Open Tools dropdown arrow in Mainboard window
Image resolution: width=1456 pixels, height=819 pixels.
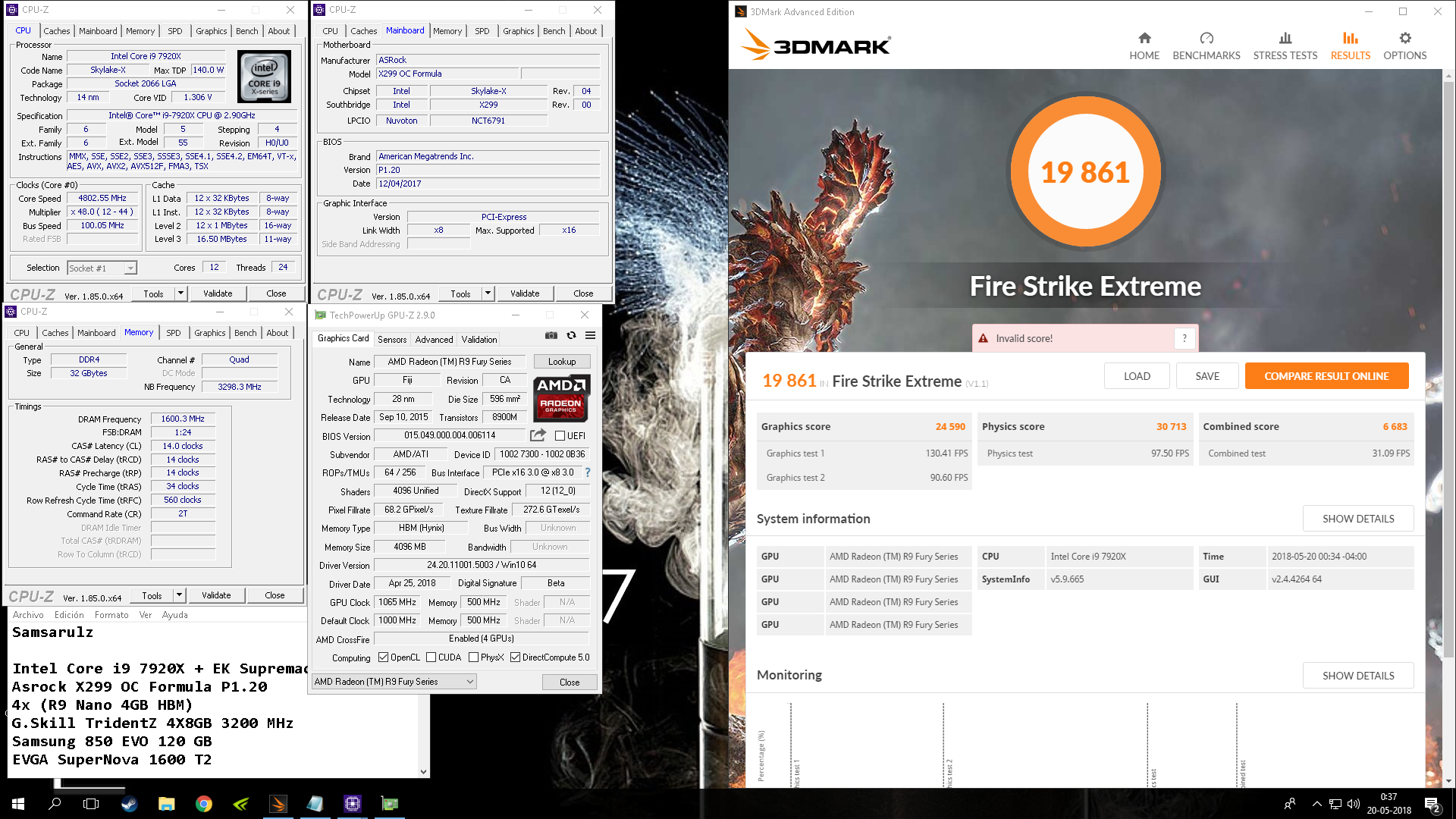(488, 293)
